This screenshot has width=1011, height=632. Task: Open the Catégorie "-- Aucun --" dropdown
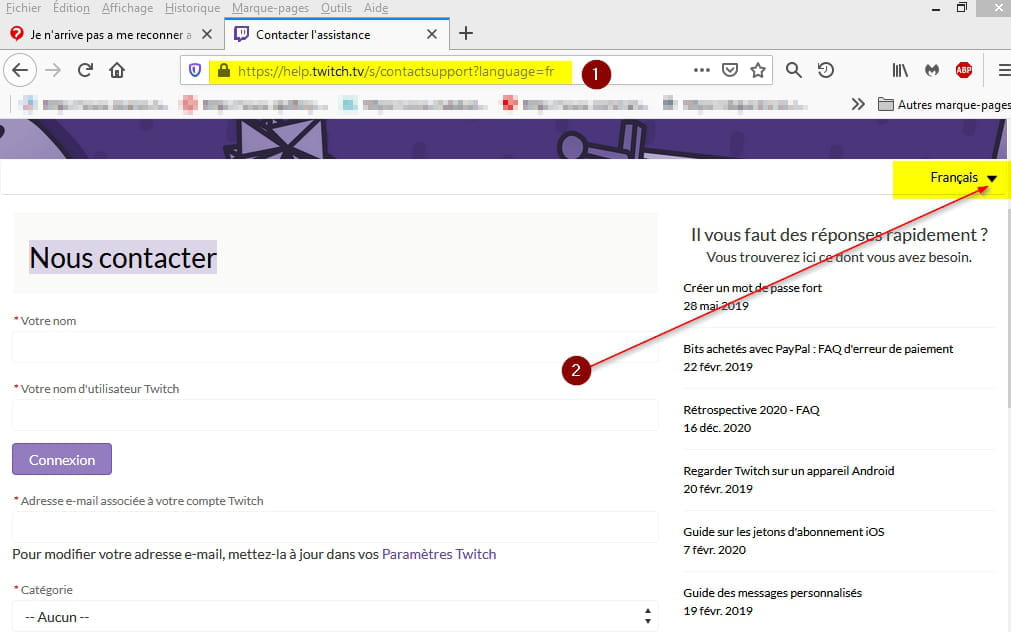(x=335, y=617)
